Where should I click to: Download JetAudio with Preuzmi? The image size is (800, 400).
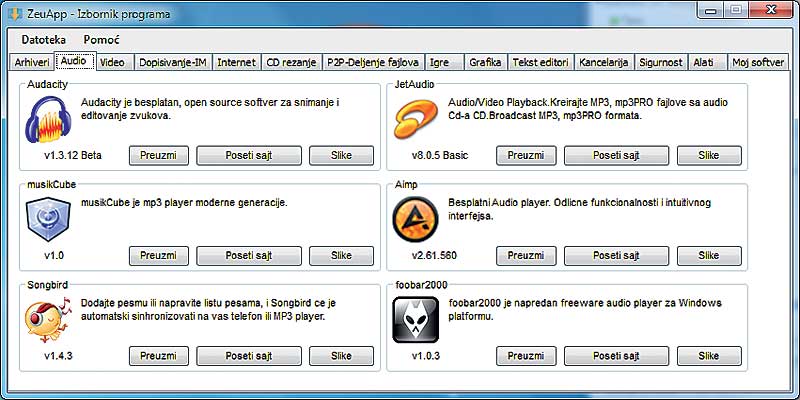526,155
